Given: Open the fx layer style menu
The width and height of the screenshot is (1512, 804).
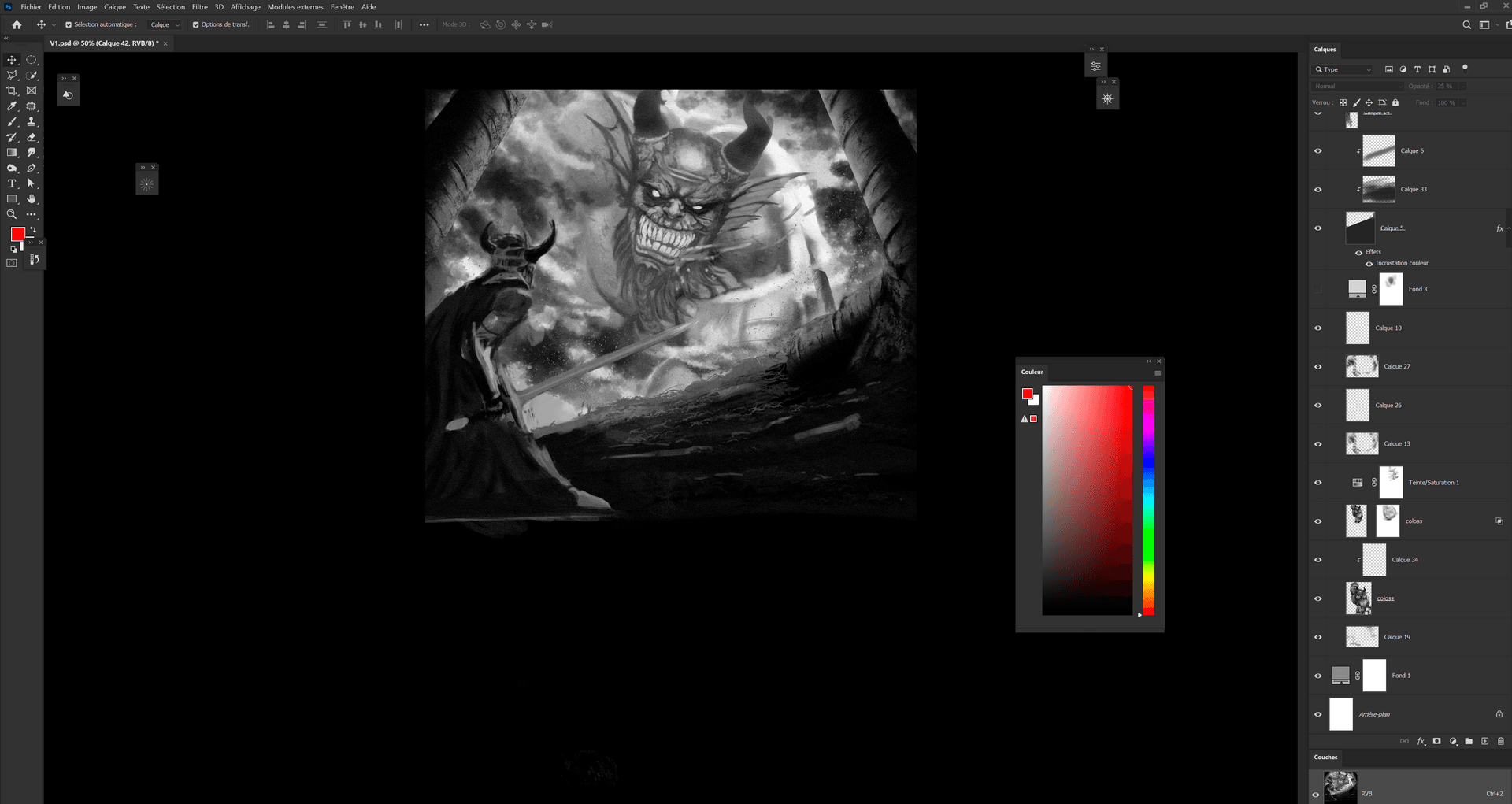Looking at the screenshot, I should pyautogui.click(x=1421, y=741).
